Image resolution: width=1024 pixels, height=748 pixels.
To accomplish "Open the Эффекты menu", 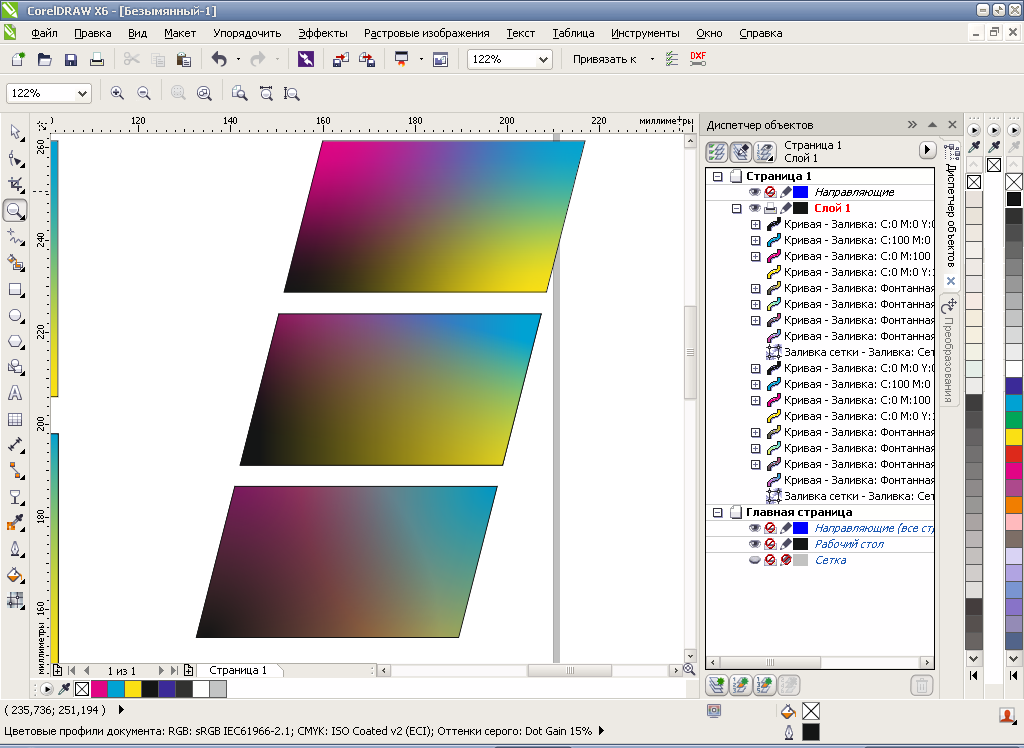I will click(323, 33).
